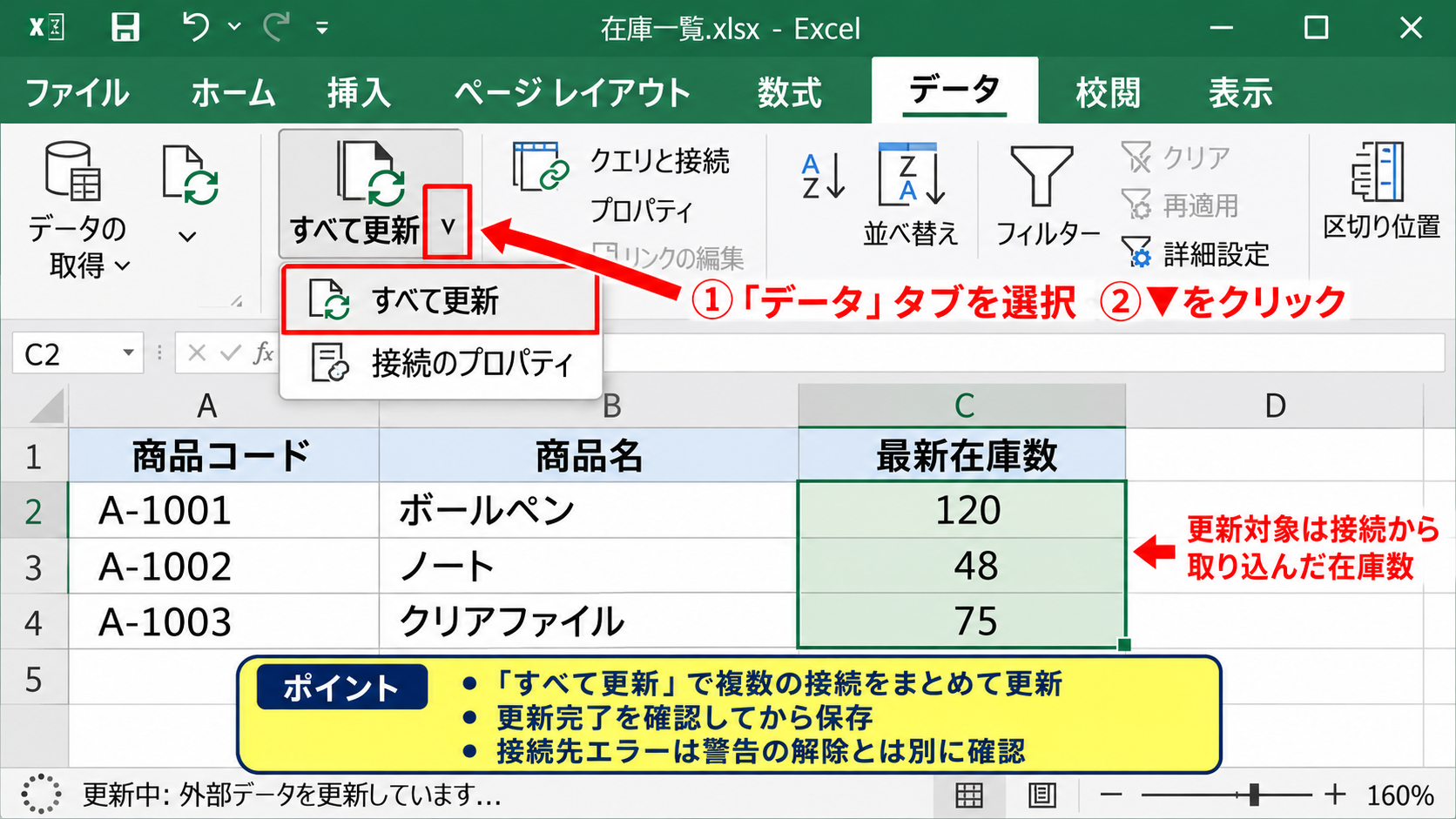Select cell with value 75

coord(962,621)
